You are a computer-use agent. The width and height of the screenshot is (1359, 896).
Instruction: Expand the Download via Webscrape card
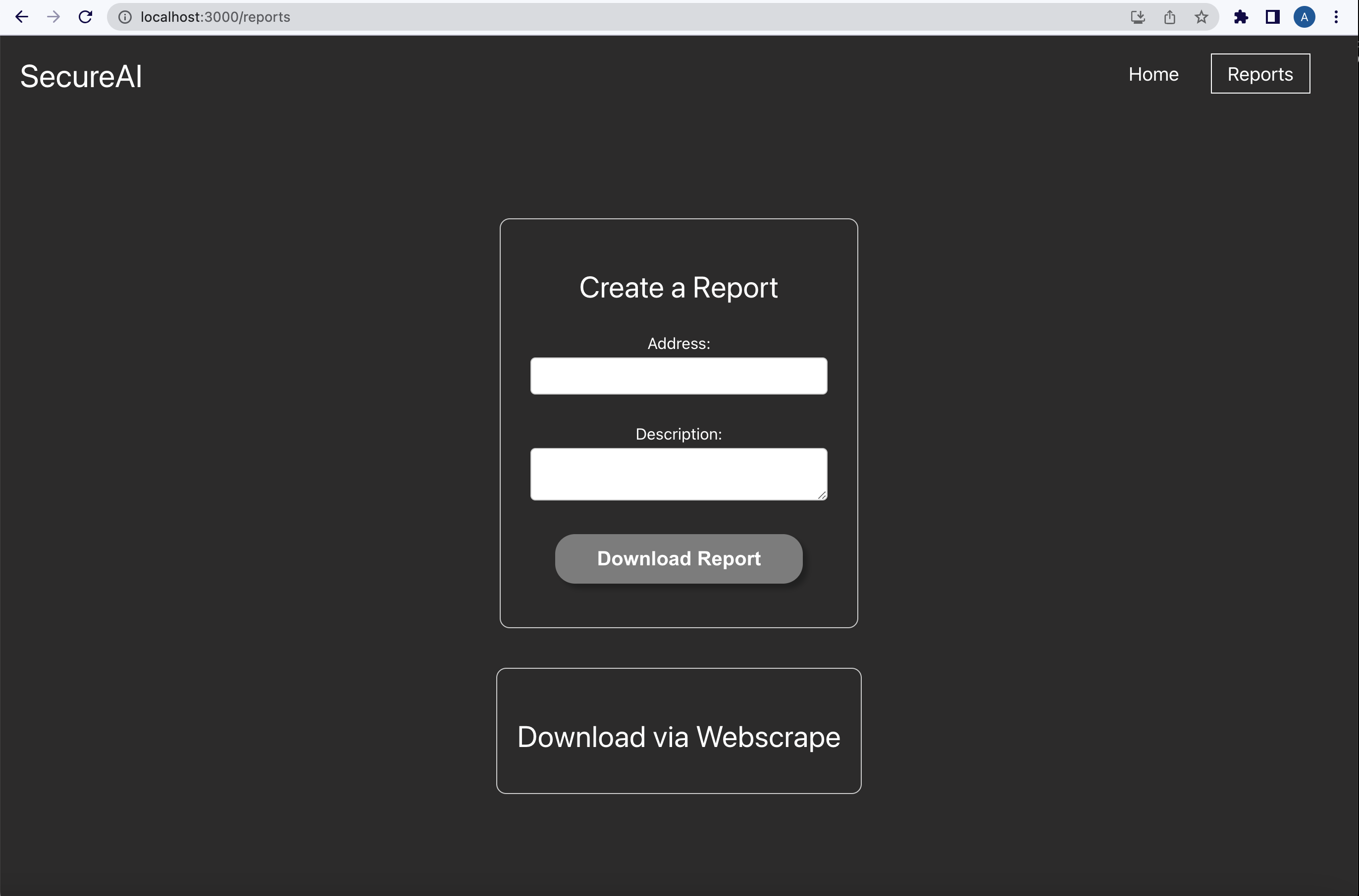(x=678, y=737)
